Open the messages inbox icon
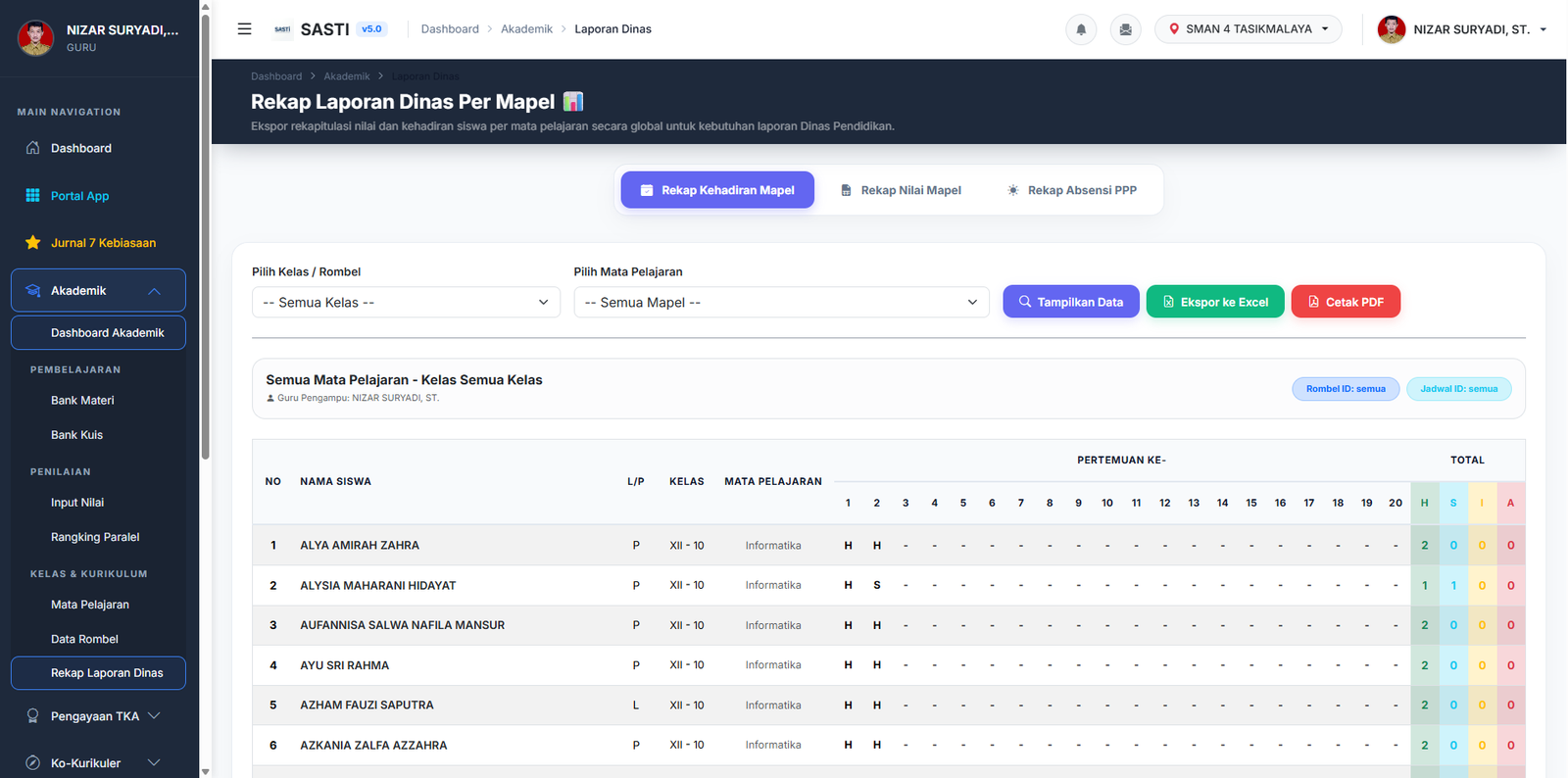This screenshot has height=778, width=1568. point(1125,29)
